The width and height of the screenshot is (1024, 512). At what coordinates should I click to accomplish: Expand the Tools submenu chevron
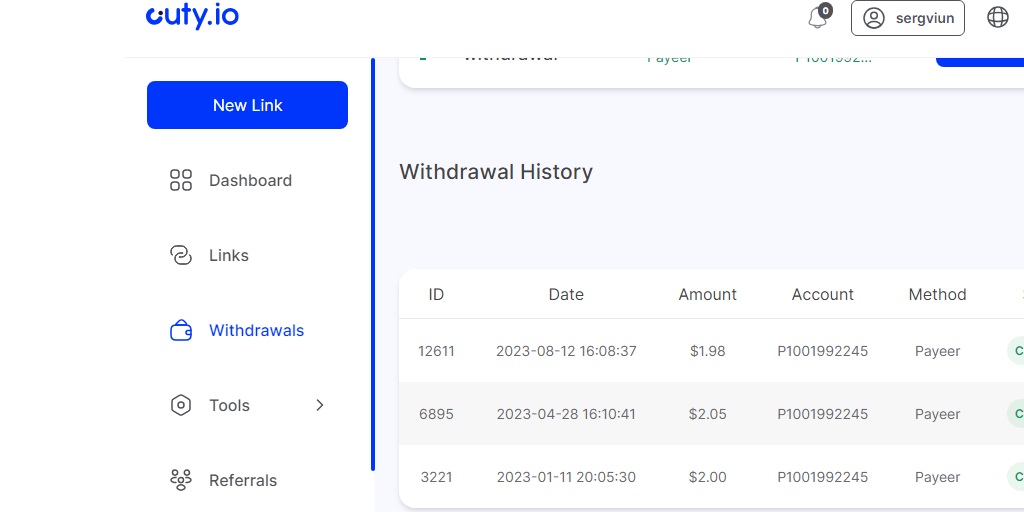coord(320,405)
